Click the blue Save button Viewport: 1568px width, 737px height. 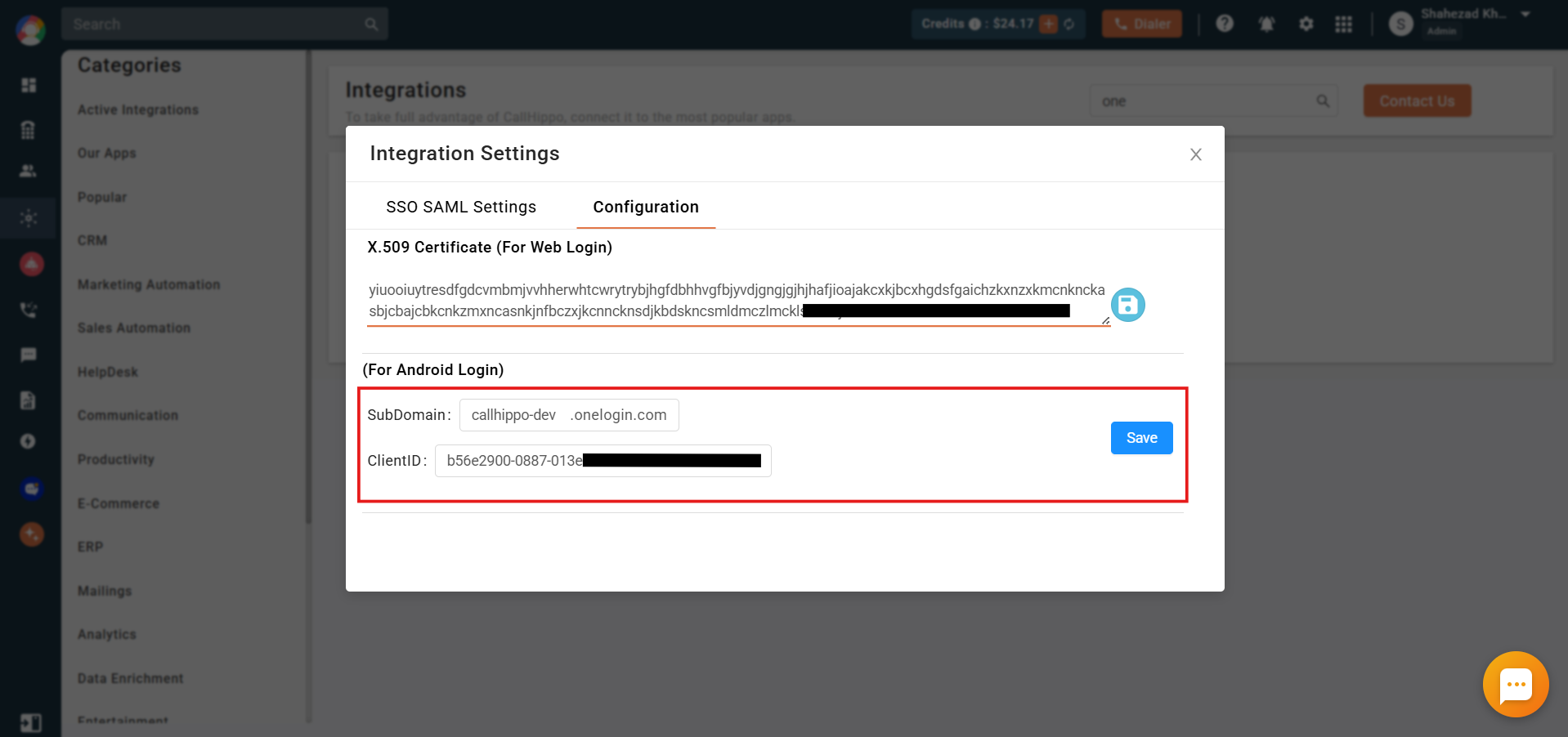1141,438
